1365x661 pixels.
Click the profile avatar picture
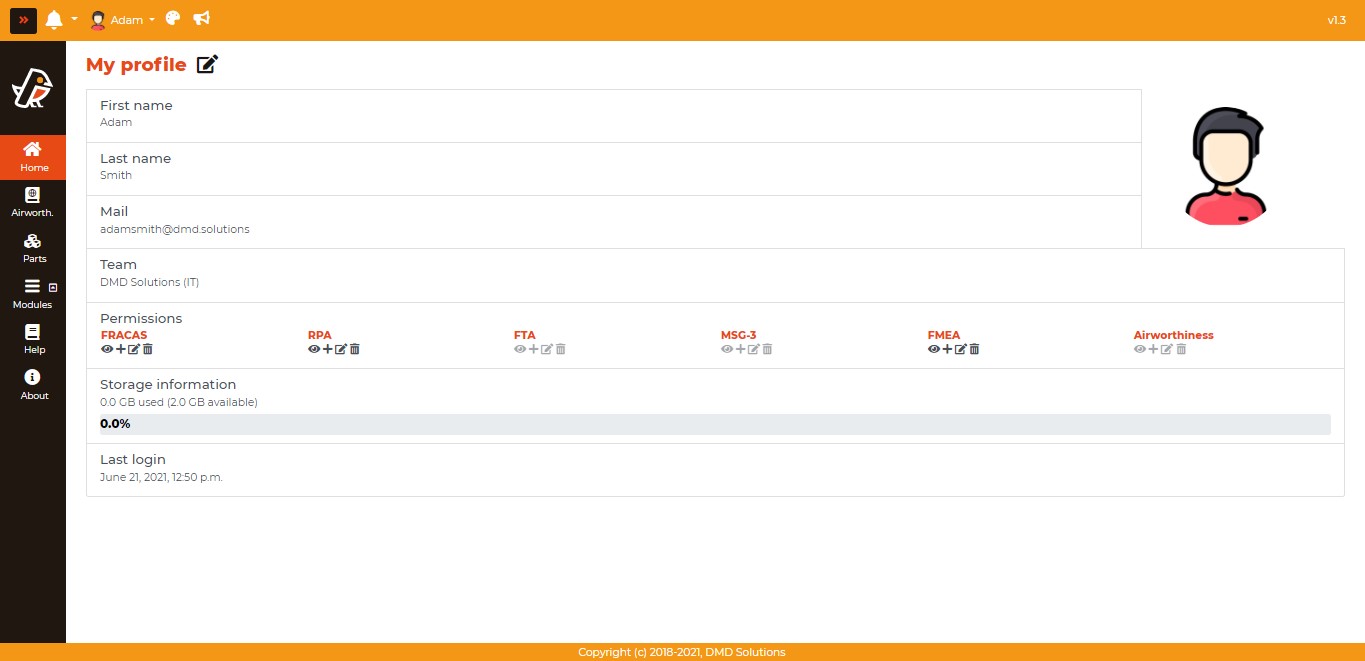1225,166
